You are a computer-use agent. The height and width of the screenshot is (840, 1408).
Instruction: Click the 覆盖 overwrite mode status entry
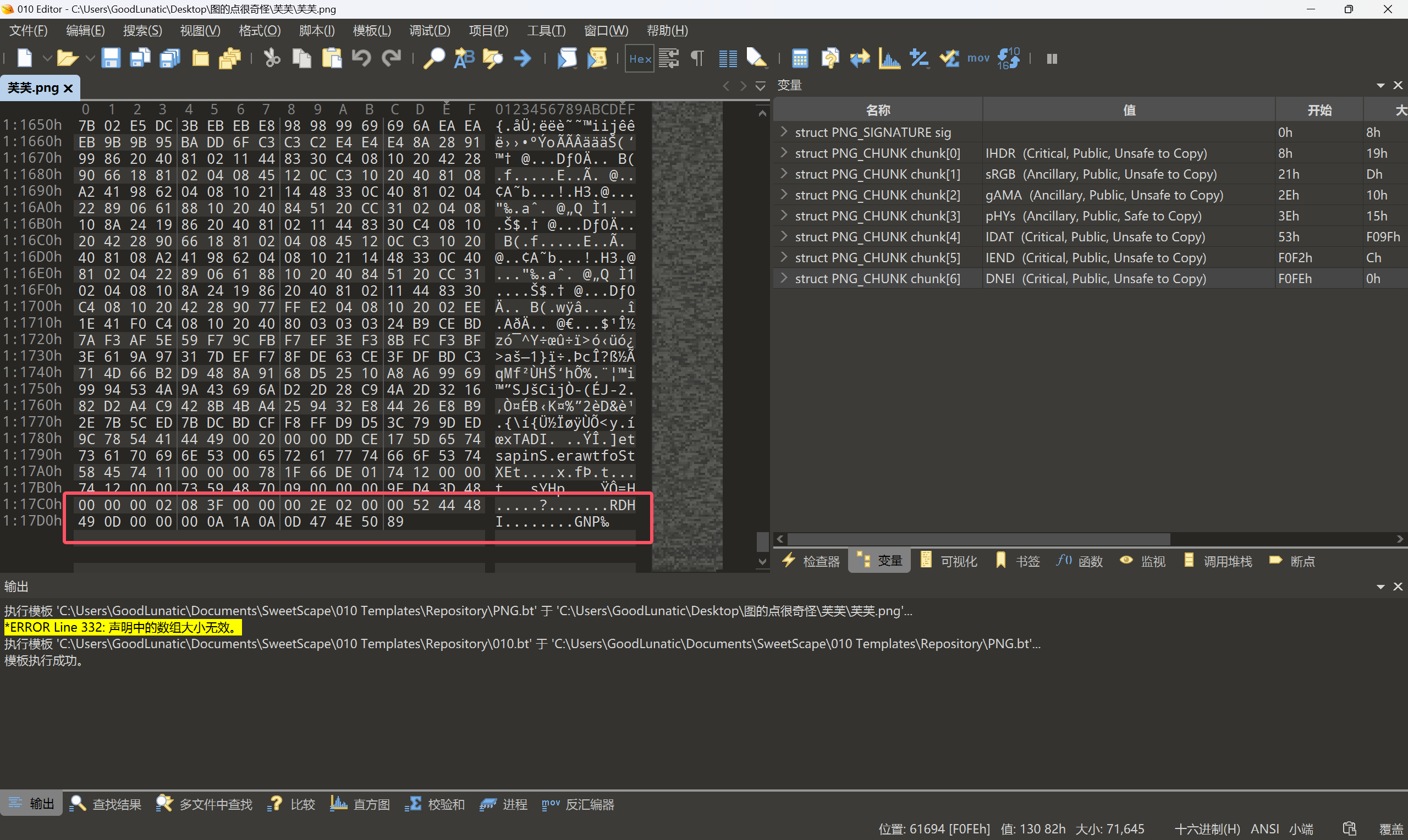pyautogui.click(x=1391, y=828)
